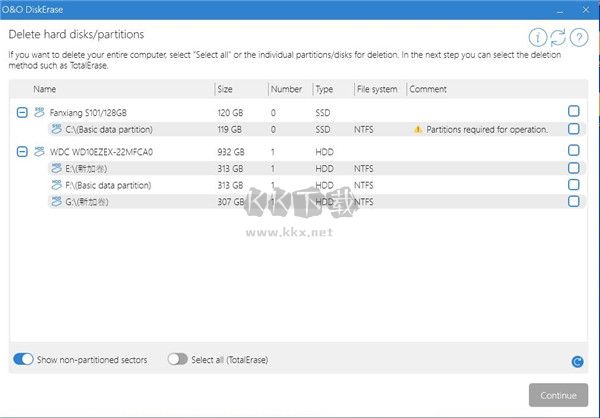Click the small blue reload icon at bottom right
The height and width of the screenshot is (418, 600).
click(577, 362)
